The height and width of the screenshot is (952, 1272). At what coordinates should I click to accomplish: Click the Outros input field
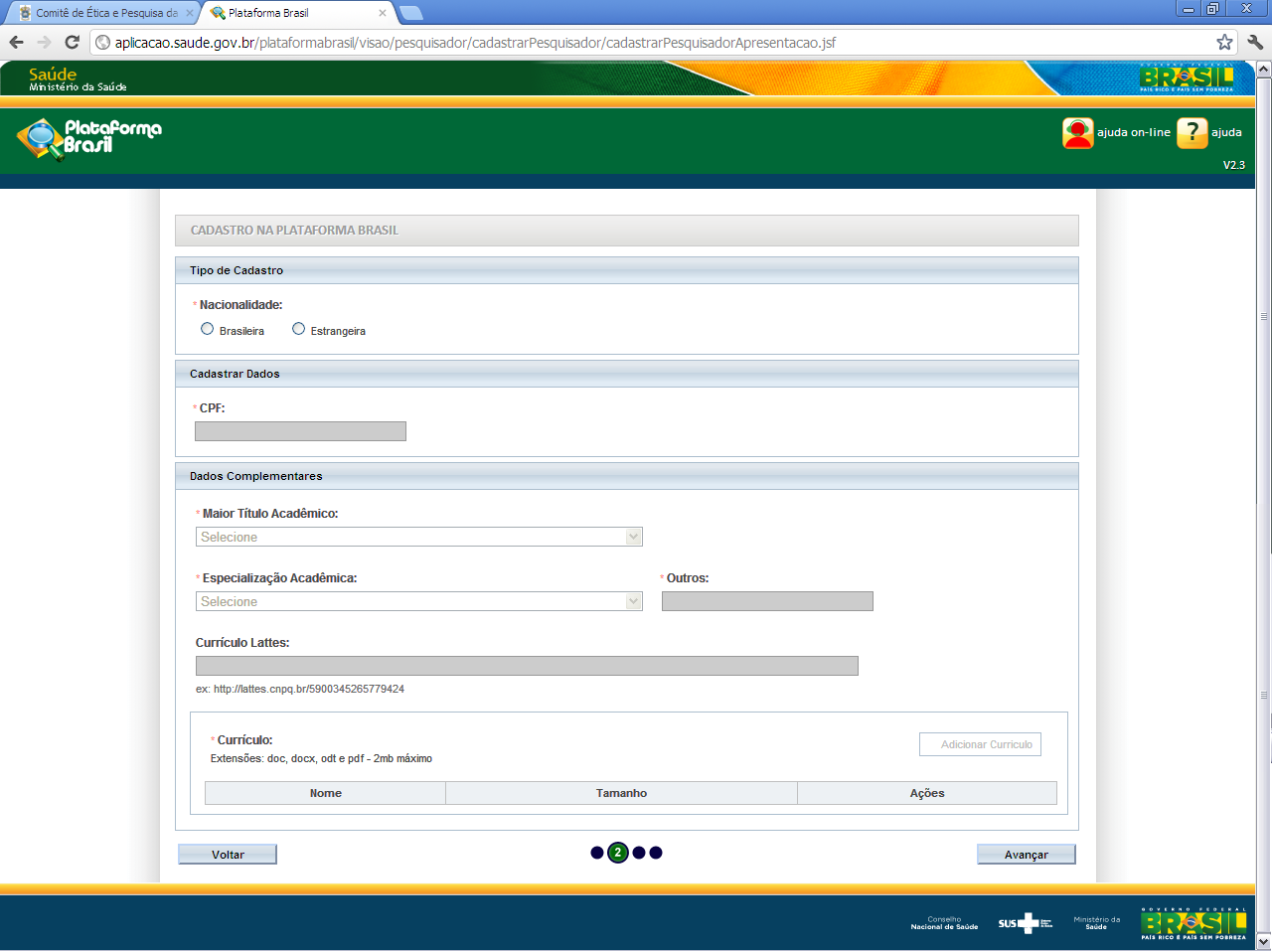(x=767, y=601)
